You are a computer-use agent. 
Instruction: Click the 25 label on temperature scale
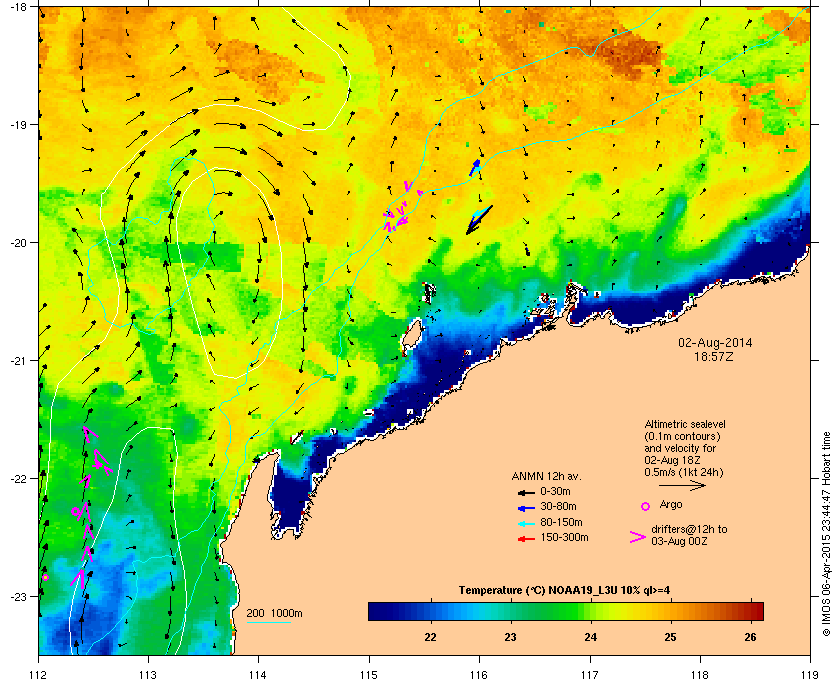click(670, 637)
